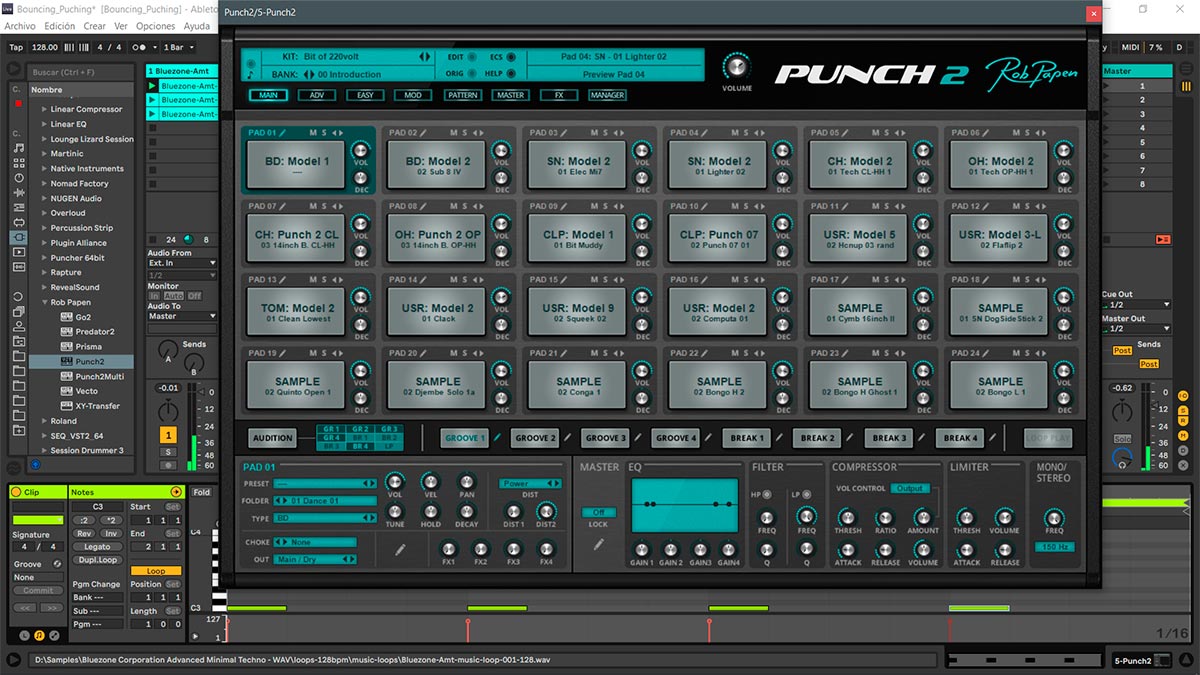Click the PAD 01 edit pencil icon
Viewport: 1200px width, 675px height.
(283, 132)
